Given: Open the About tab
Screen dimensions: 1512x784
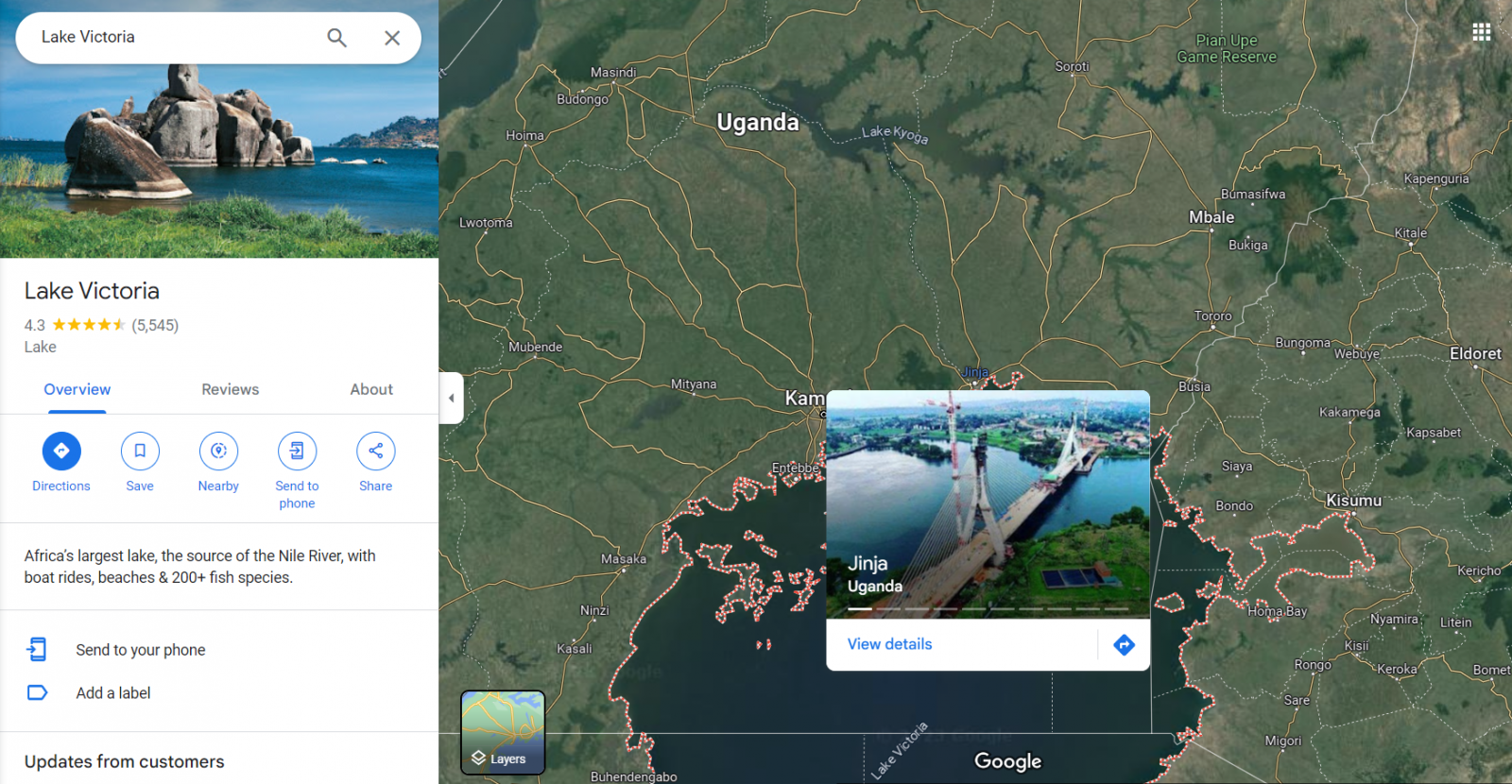Looking at the screenshot, I should pos(371,389).
